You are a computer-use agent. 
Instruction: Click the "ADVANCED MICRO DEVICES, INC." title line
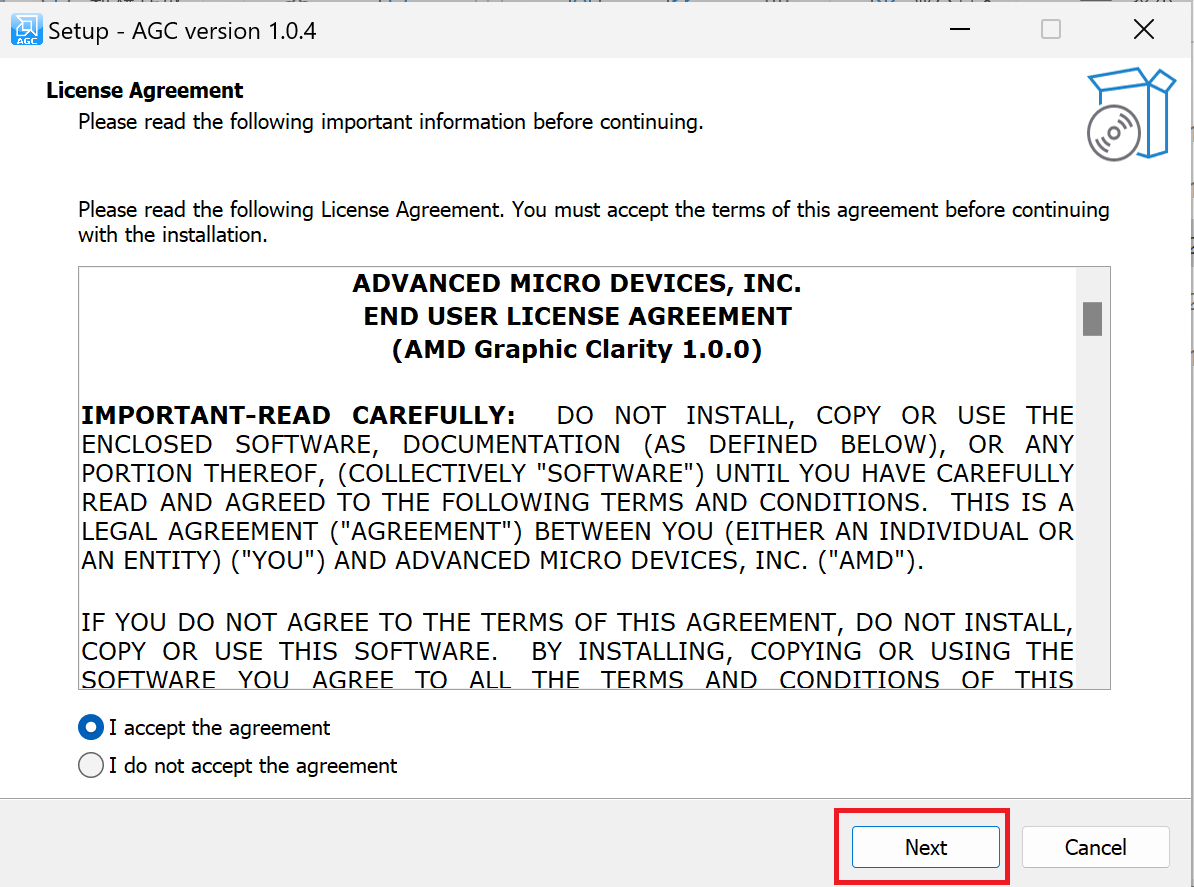[x=577, y=284]
